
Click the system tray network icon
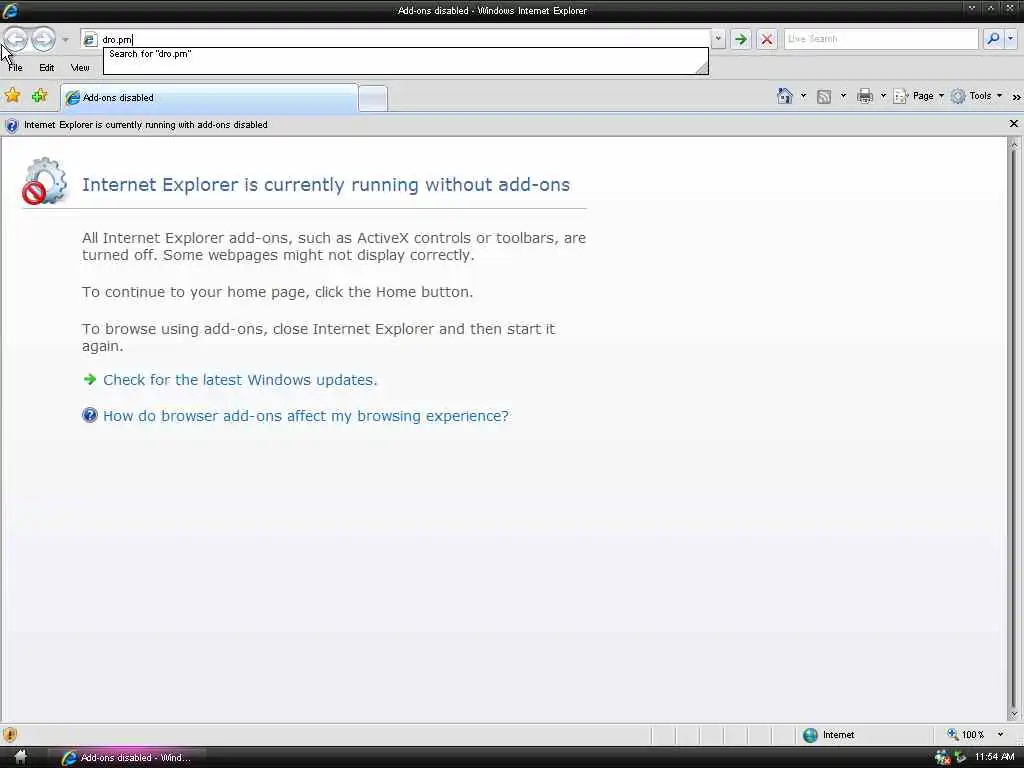pyautogui.click(x=942, y=758)
